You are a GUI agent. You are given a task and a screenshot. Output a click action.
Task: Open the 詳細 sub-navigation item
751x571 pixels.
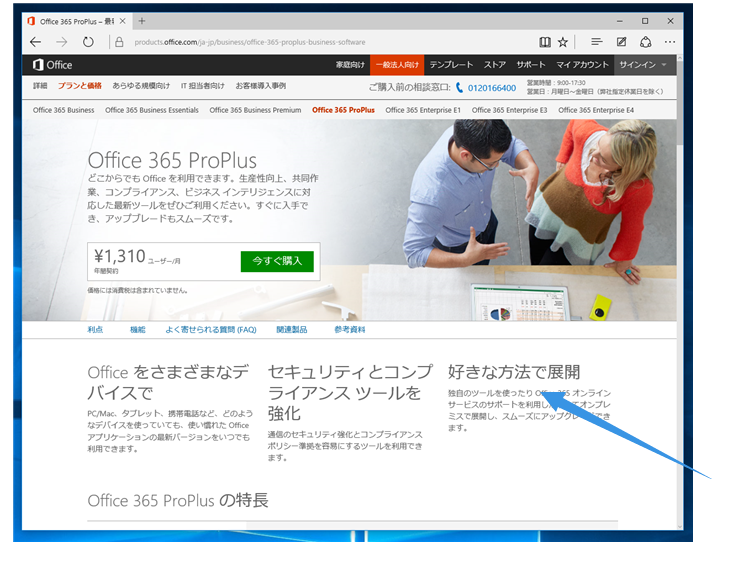coord(40,86)
